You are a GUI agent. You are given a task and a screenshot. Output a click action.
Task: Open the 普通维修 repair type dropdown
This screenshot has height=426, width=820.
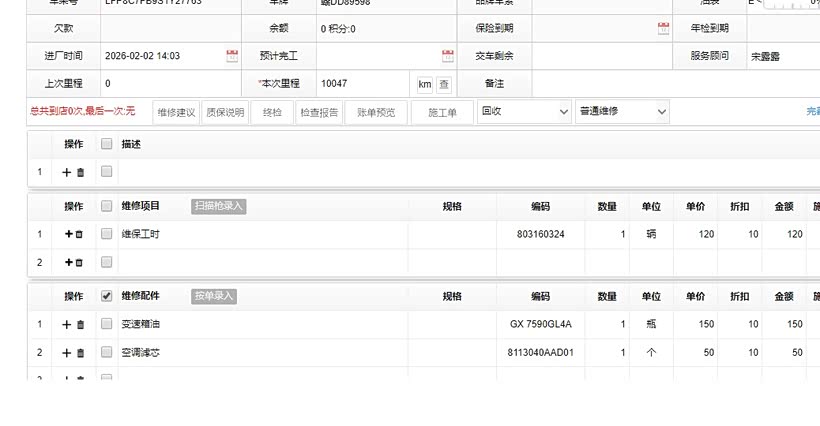pyautogui.click(x=621, y=112)
